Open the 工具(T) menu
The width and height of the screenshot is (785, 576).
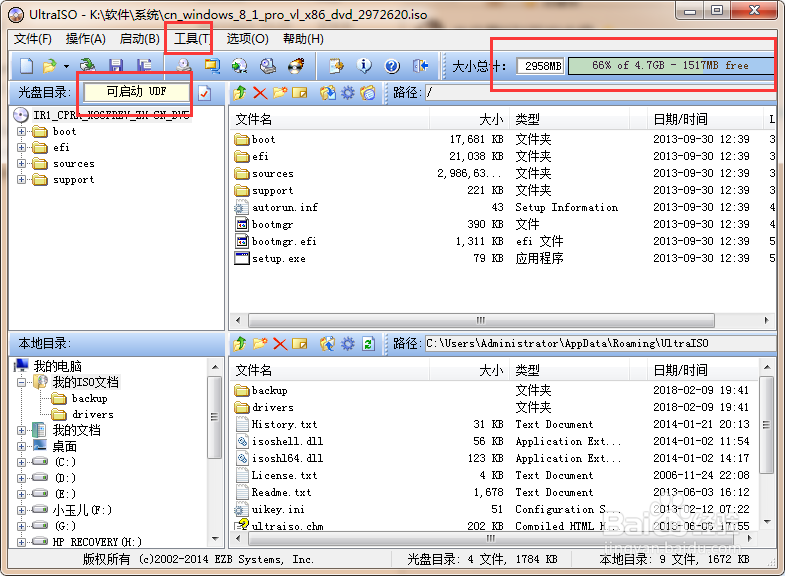tap(192, 39)
